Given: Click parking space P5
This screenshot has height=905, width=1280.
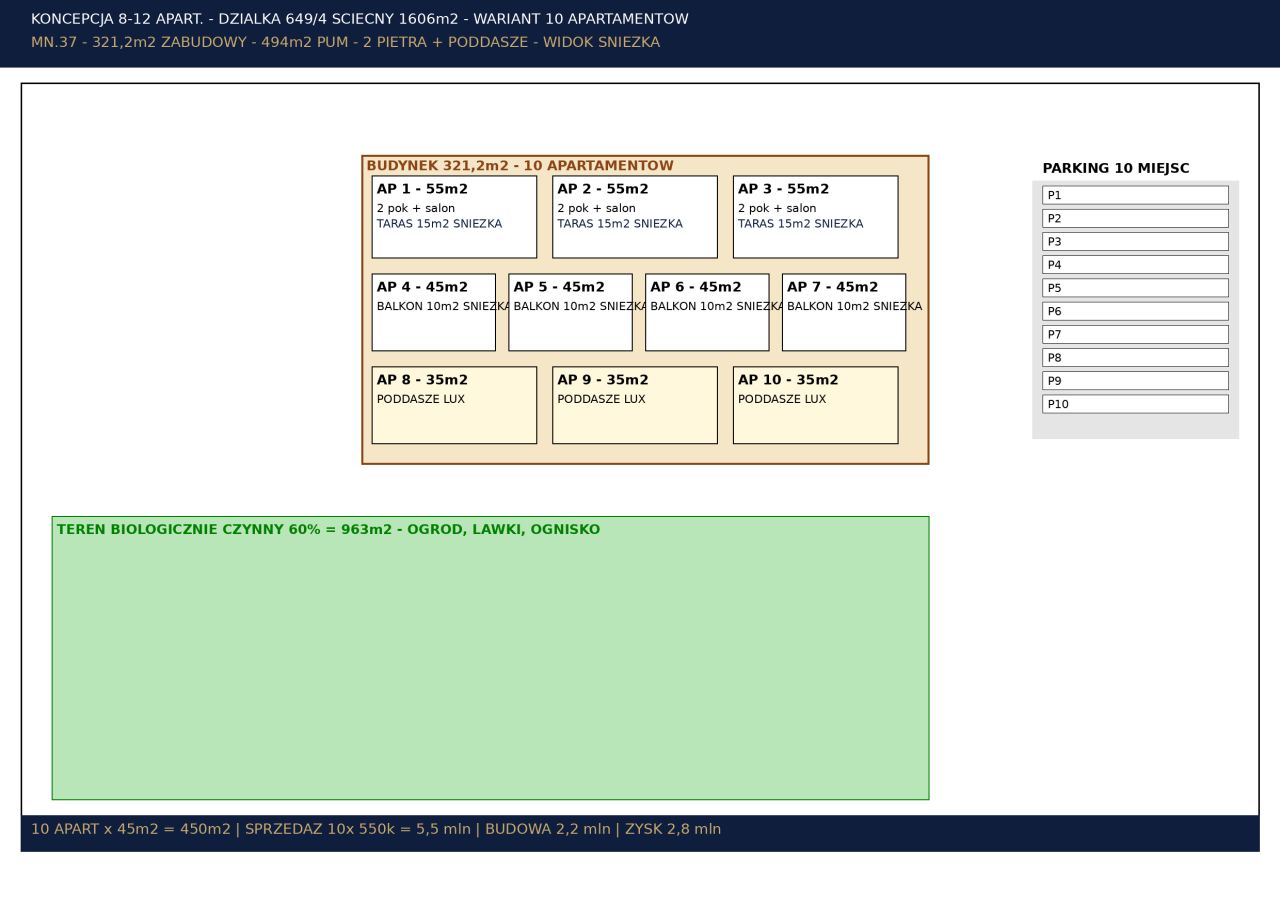Looking at the screenshot, I should point(1135,288).
